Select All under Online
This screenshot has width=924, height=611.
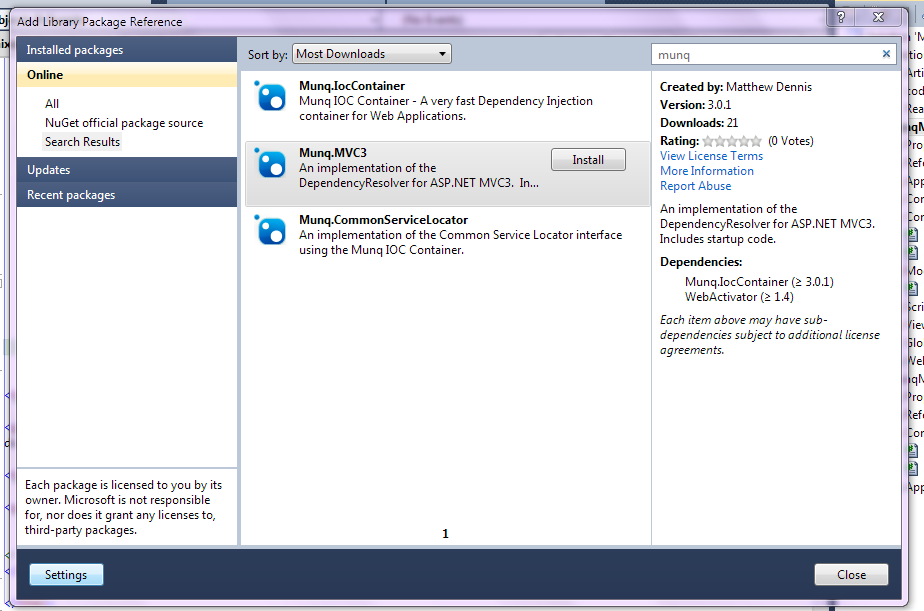52,104
